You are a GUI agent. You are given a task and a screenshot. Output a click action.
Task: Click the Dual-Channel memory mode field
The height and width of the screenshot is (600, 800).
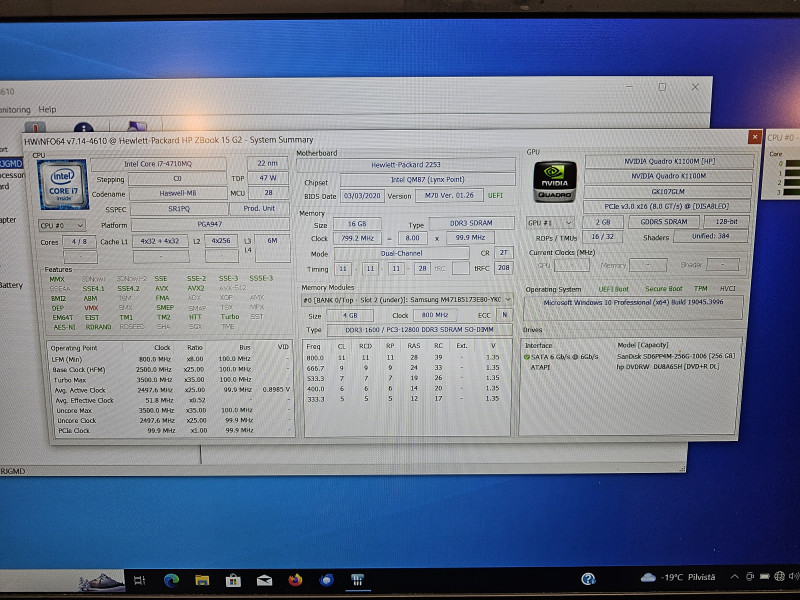402,253
